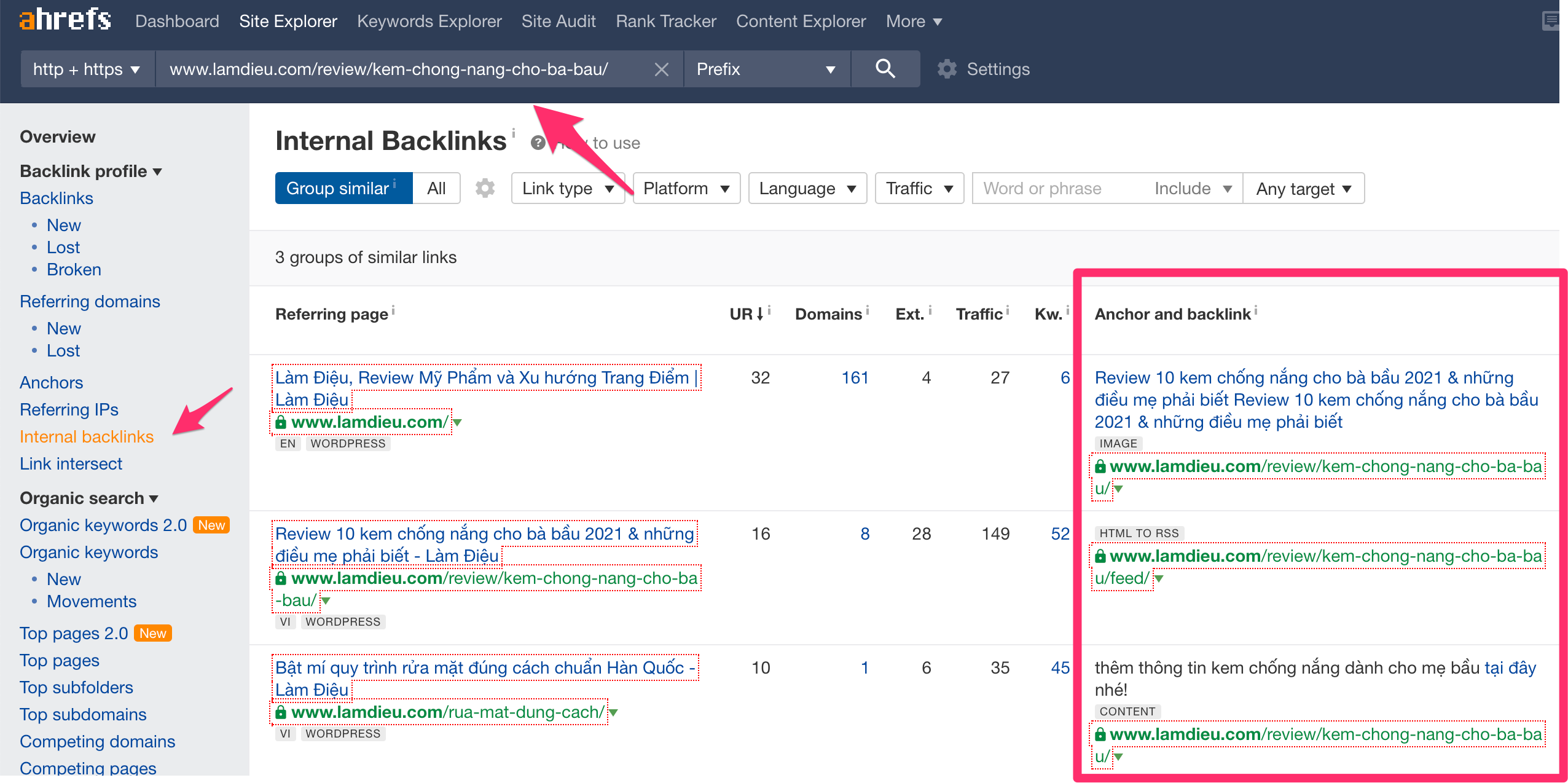The image size is (1568, 783).
Task: Click the help question mark icon
Action: pyautogui.click(x=538, y=143)
